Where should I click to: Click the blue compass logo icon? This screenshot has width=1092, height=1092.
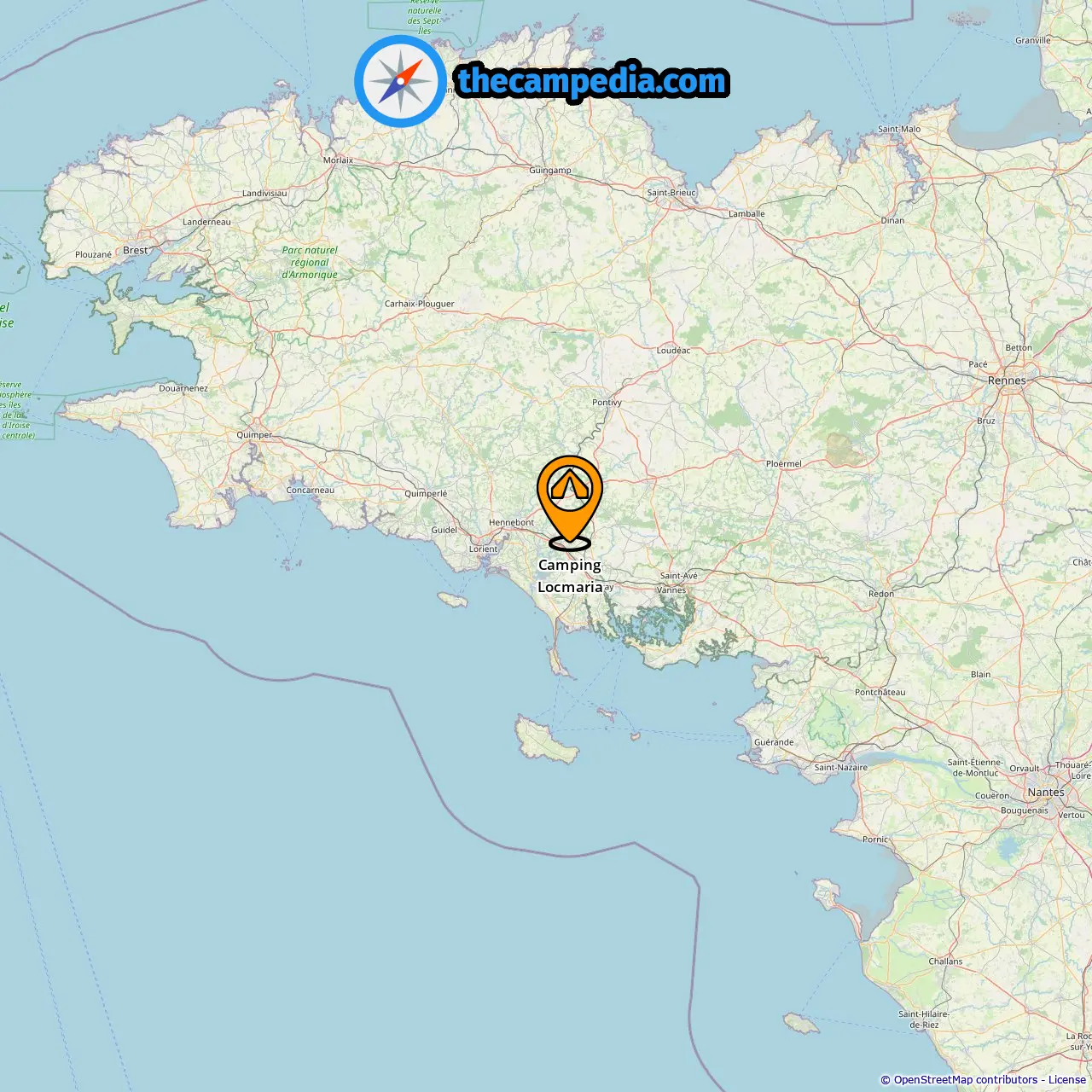400,81
